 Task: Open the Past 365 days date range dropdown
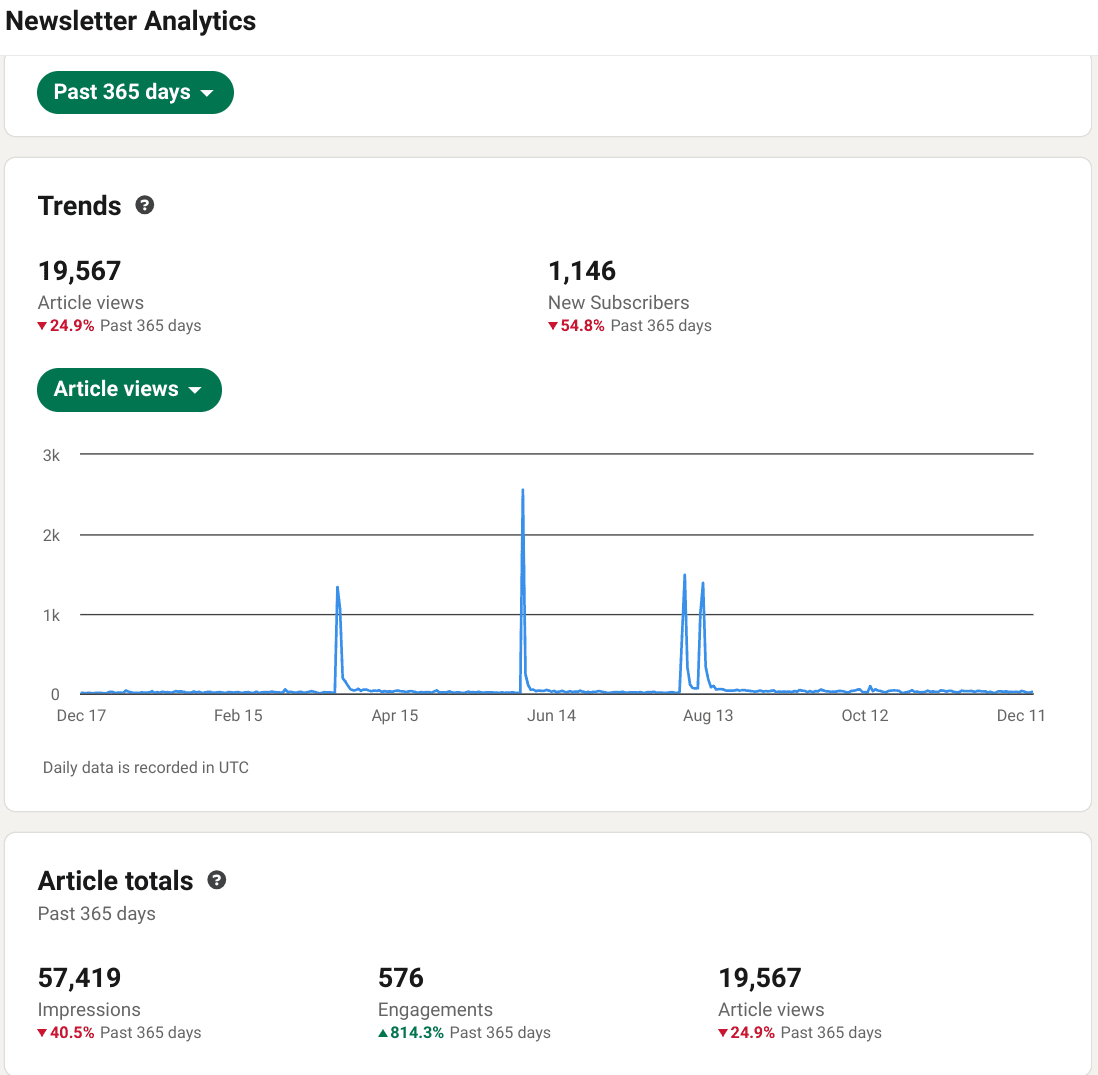[x=135, y=92]
